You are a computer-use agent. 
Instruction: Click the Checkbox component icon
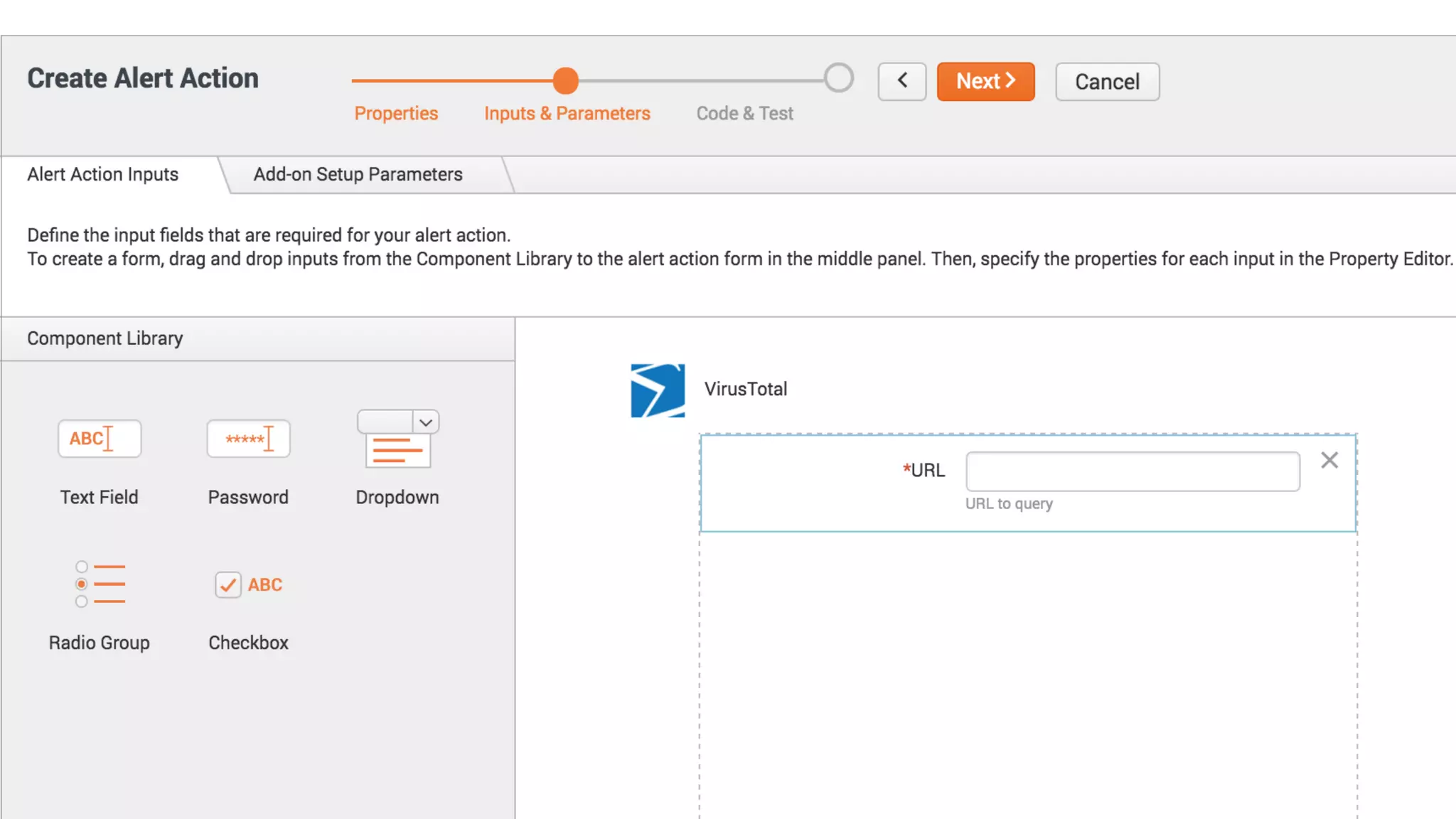tap(248, 584)
